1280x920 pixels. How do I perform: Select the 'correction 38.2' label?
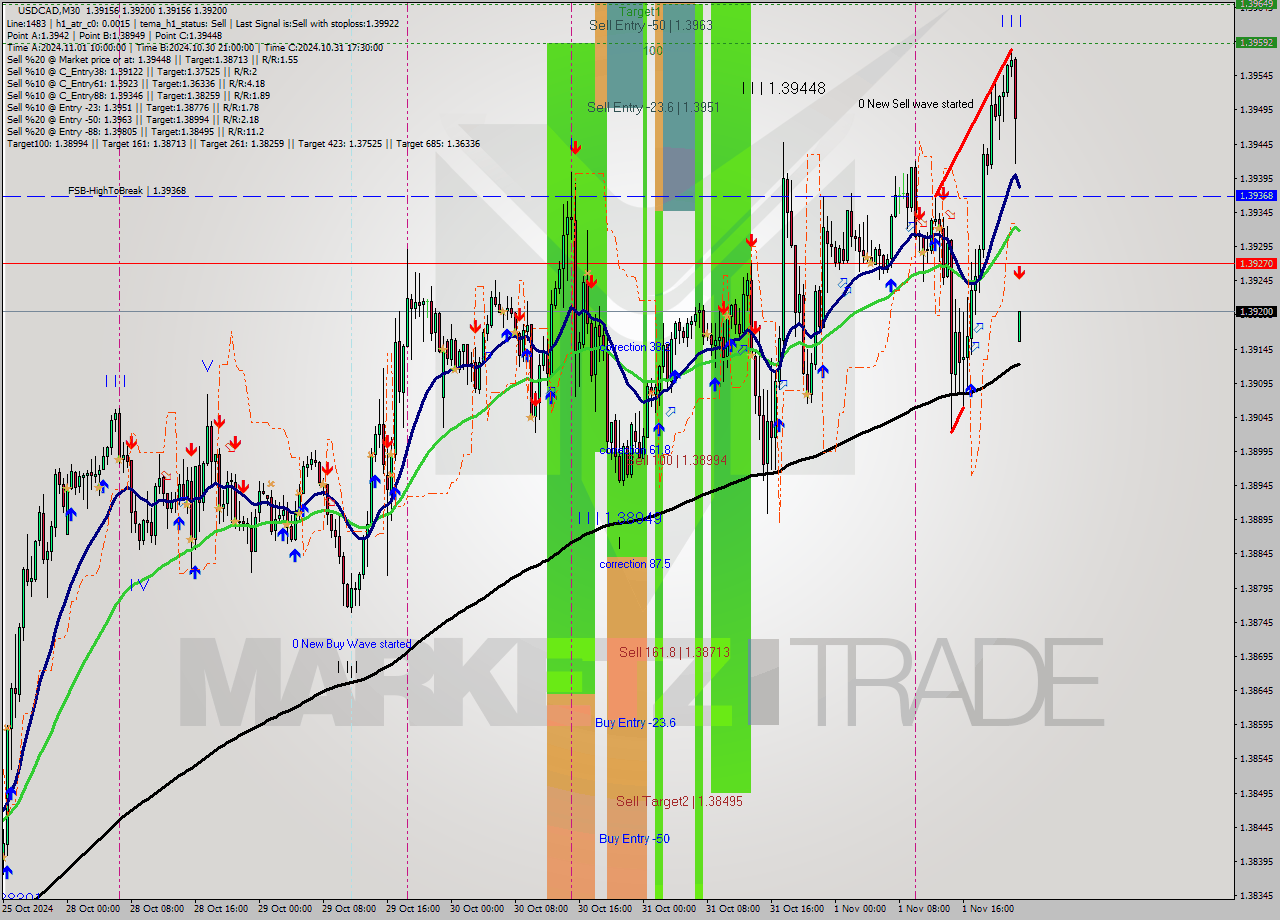[x=635, y=347]
